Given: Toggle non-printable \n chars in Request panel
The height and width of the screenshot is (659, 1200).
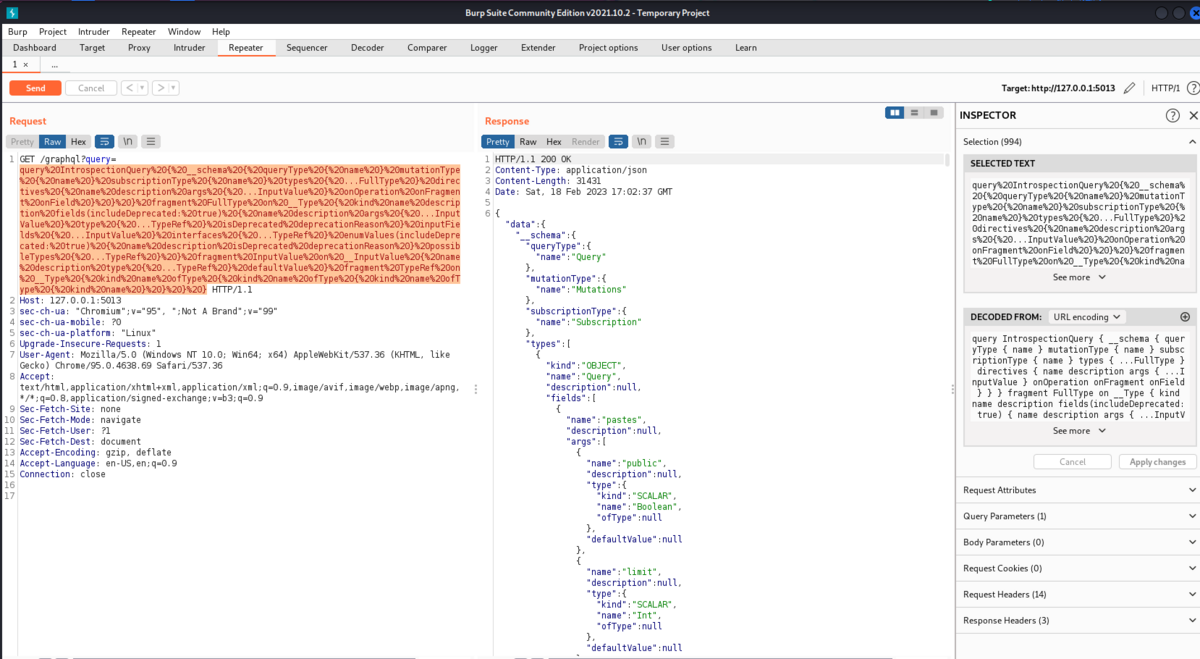Looking at the screenshot, I should 128,142.
